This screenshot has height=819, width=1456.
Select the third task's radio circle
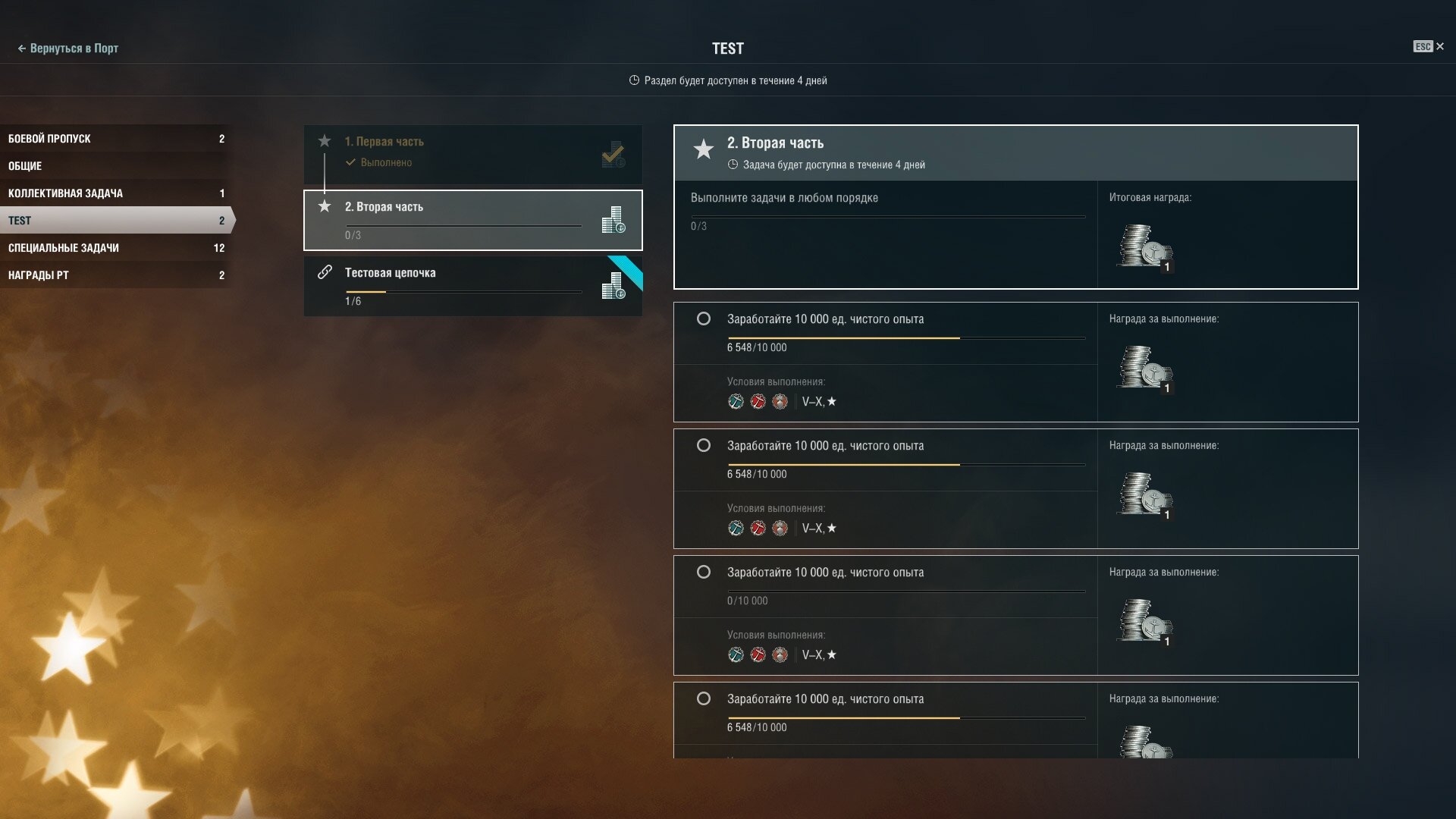[x=704, y=572]
